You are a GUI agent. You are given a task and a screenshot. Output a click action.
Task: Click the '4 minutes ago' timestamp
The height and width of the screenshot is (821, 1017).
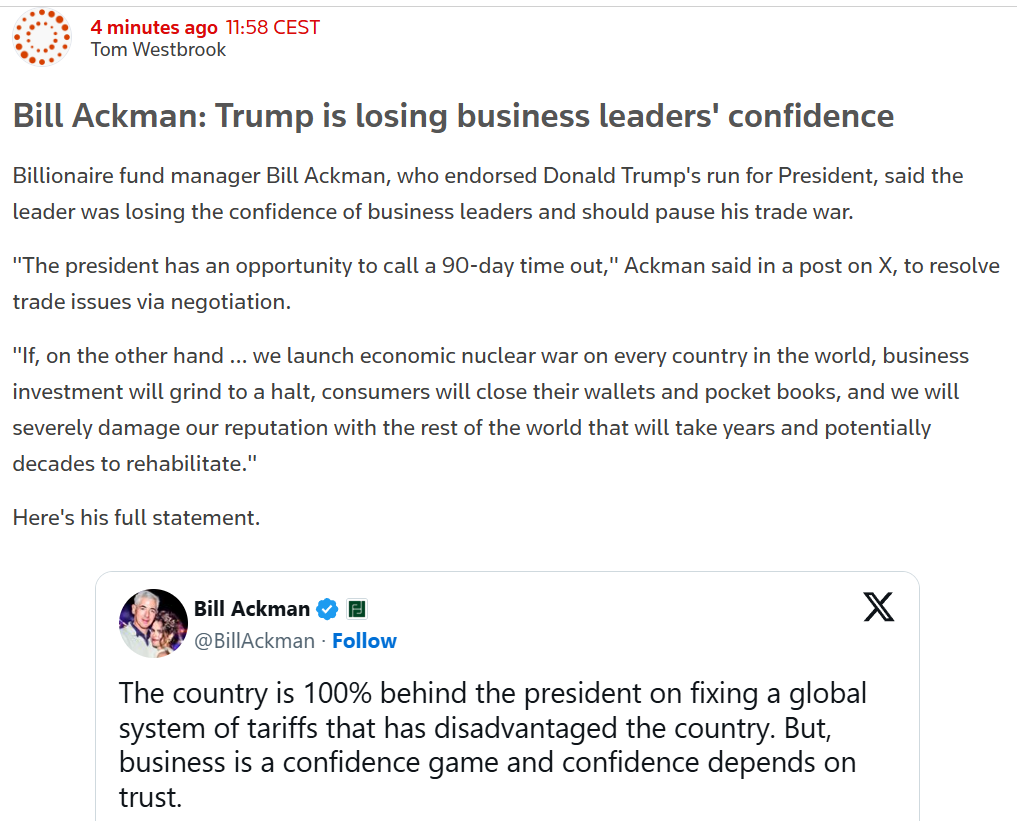[x=154, y=27]
